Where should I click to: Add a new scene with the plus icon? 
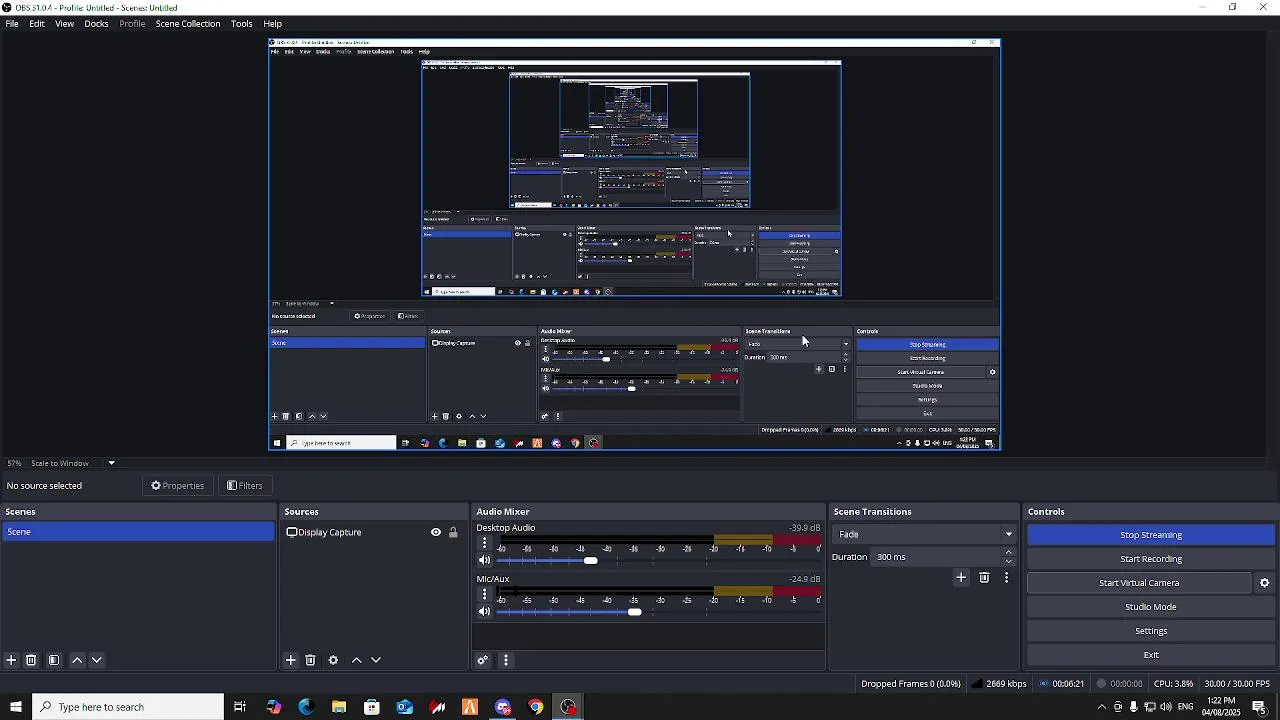tap(11, 660)
